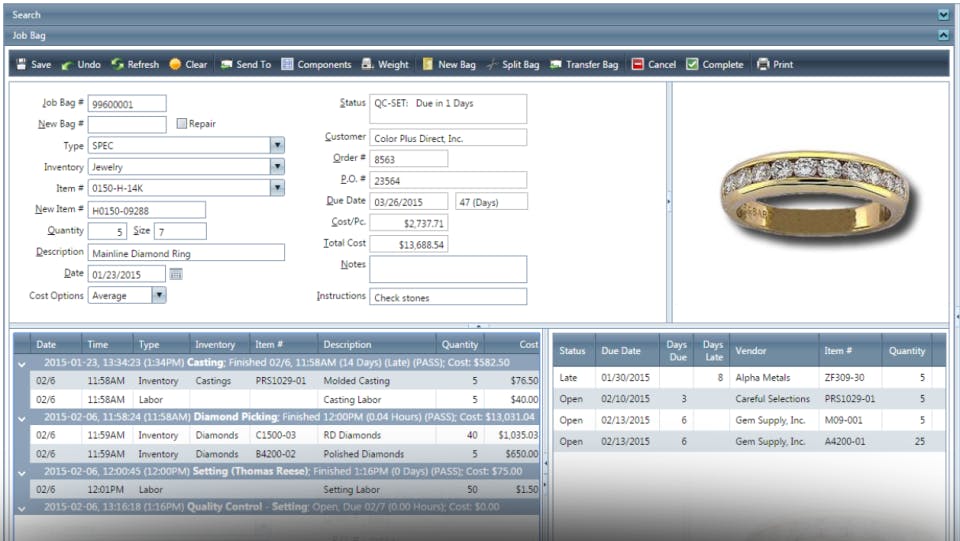Click the empty Notes field
Viewport: 960px width, 541px height.
coord(448,269)
